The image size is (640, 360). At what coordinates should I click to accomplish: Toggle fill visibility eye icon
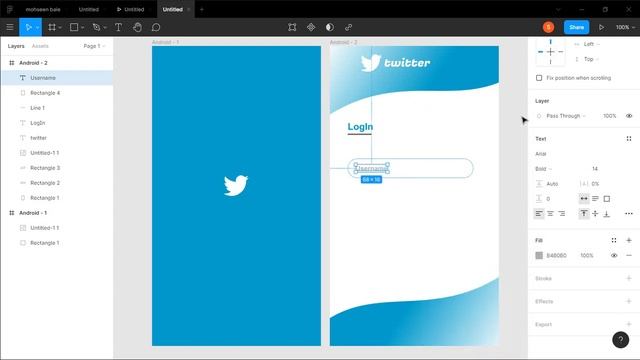(614, 256)
